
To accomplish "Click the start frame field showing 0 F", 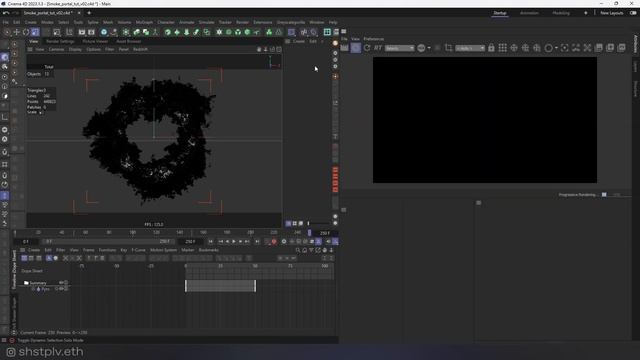I will click(27, 242).
